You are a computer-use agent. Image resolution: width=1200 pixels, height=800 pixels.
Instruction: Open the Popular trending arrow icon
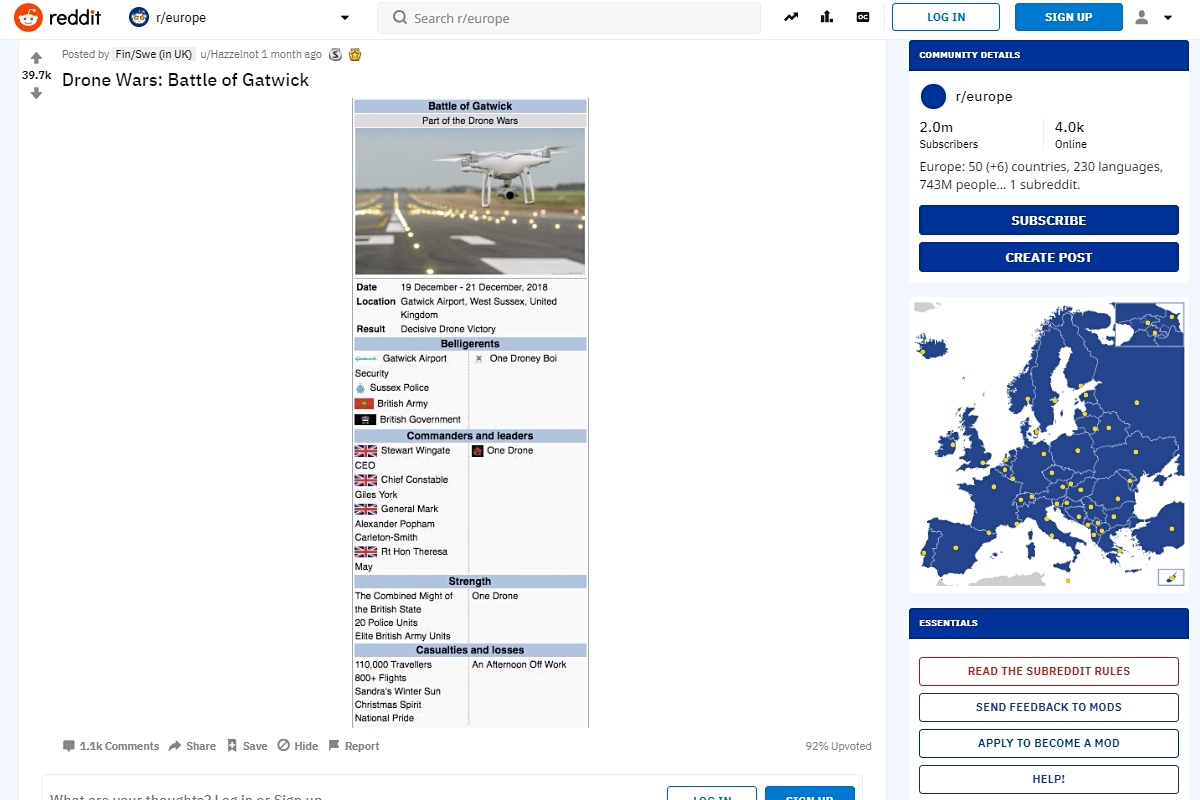pyautogui.click(x=791, y=17)
